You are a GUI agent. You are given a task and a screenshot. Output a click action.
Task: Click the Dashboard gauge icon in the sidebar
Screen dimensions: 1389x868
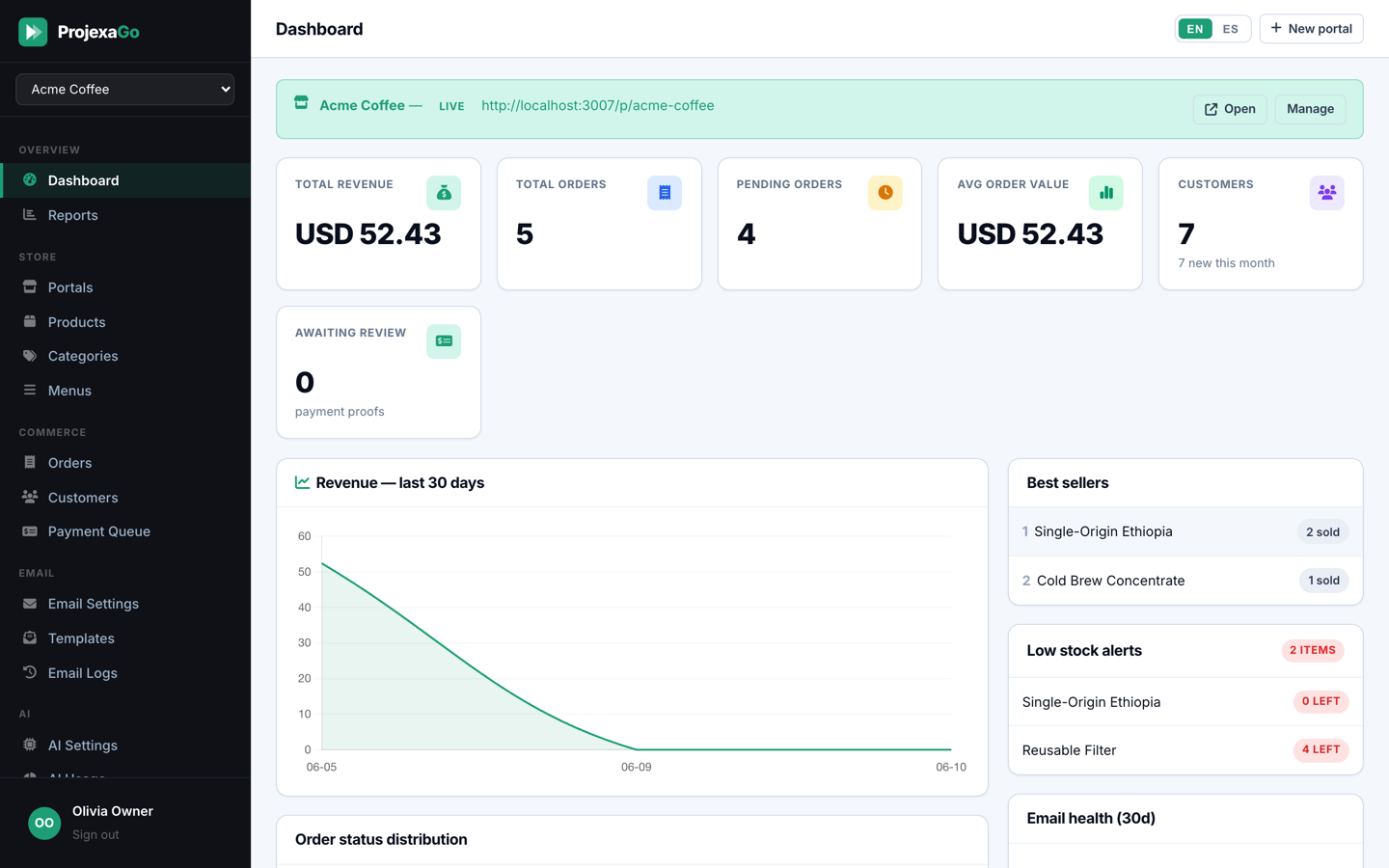click(x=30, y=179)
